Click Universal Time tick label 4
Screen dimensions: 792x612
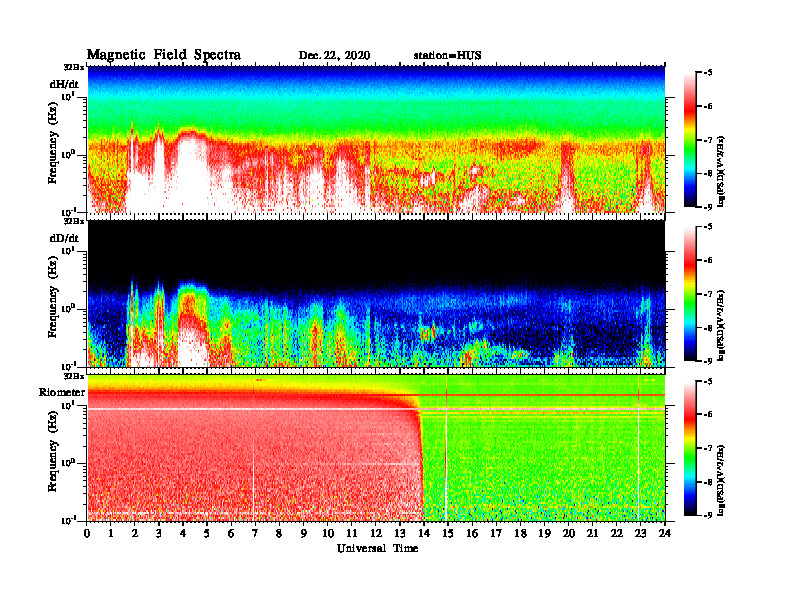coord(183,533)
